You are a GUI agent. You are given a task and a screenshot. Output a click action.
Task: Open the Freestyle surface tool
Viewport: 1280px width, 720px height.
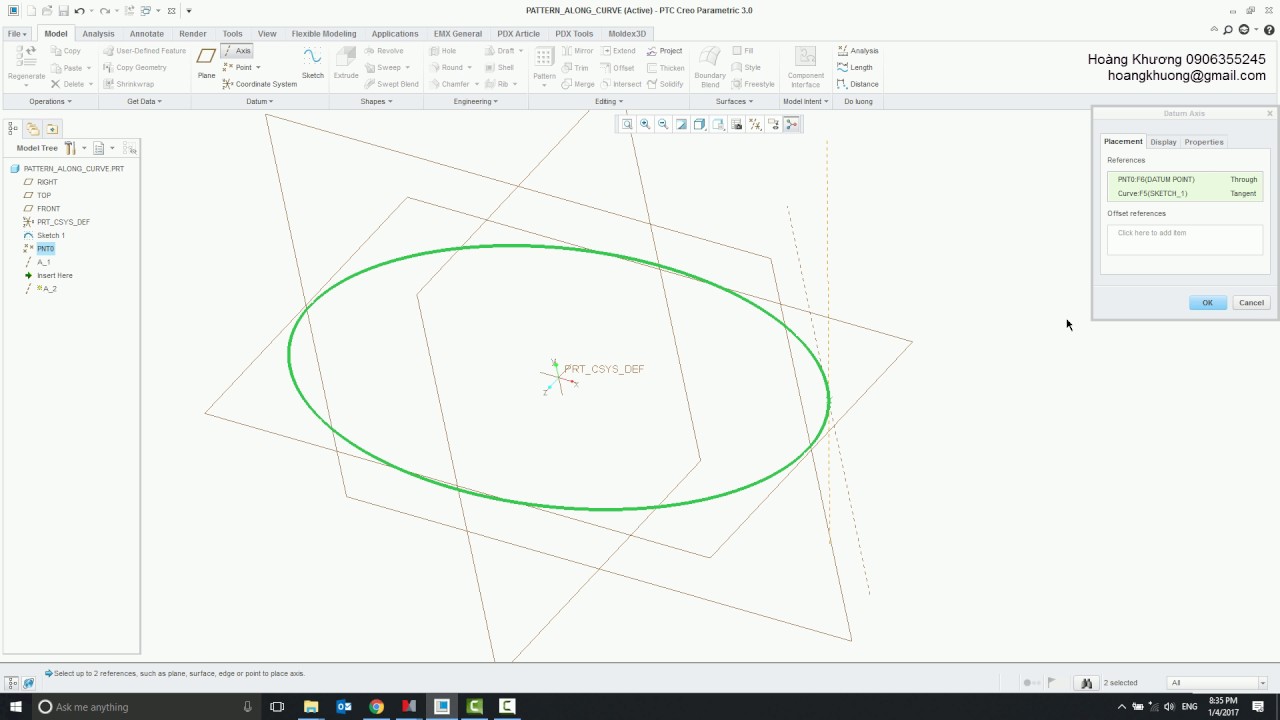[753, 84]
